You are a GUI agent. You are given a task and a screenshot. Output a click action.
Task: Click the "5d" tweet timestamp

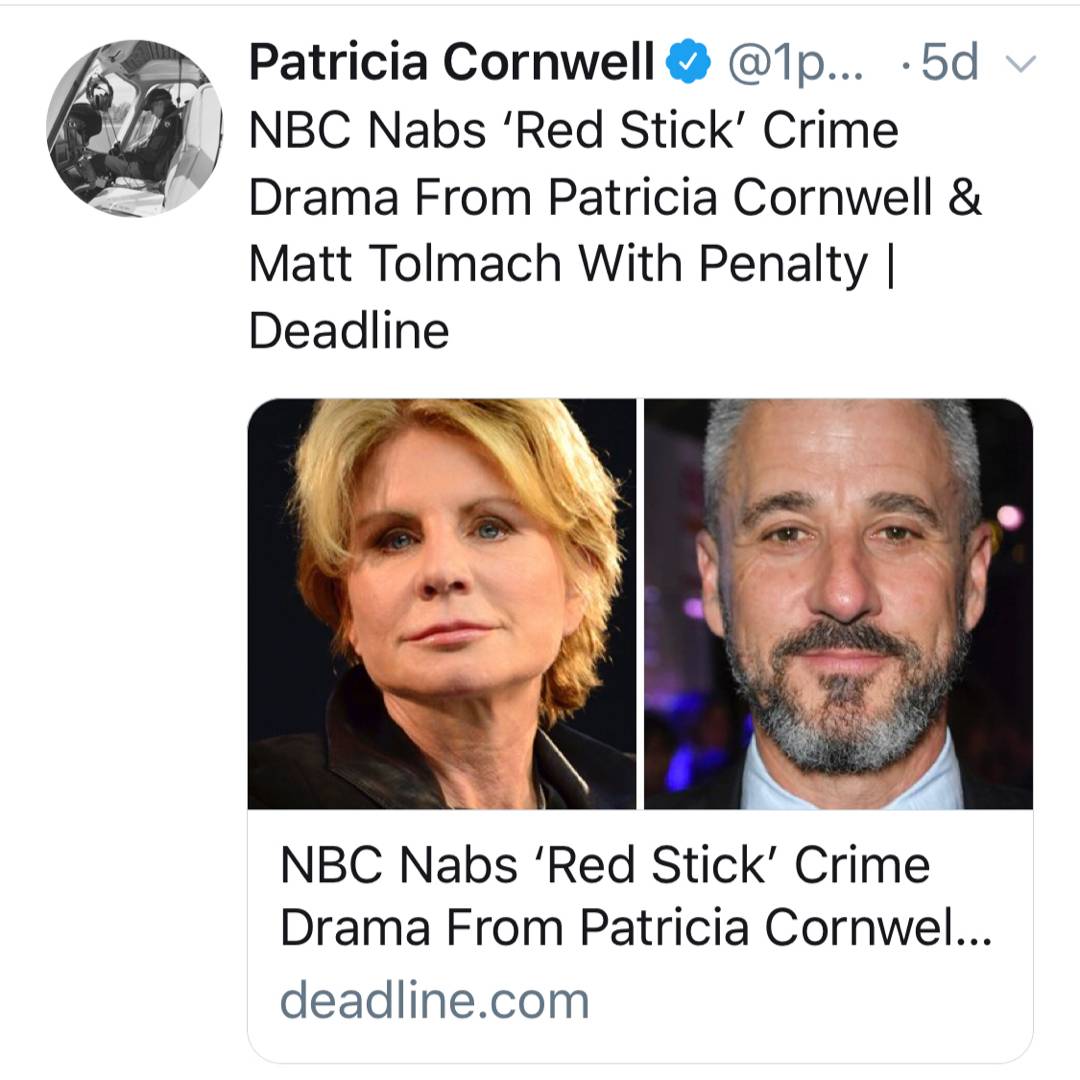(949, 65)
